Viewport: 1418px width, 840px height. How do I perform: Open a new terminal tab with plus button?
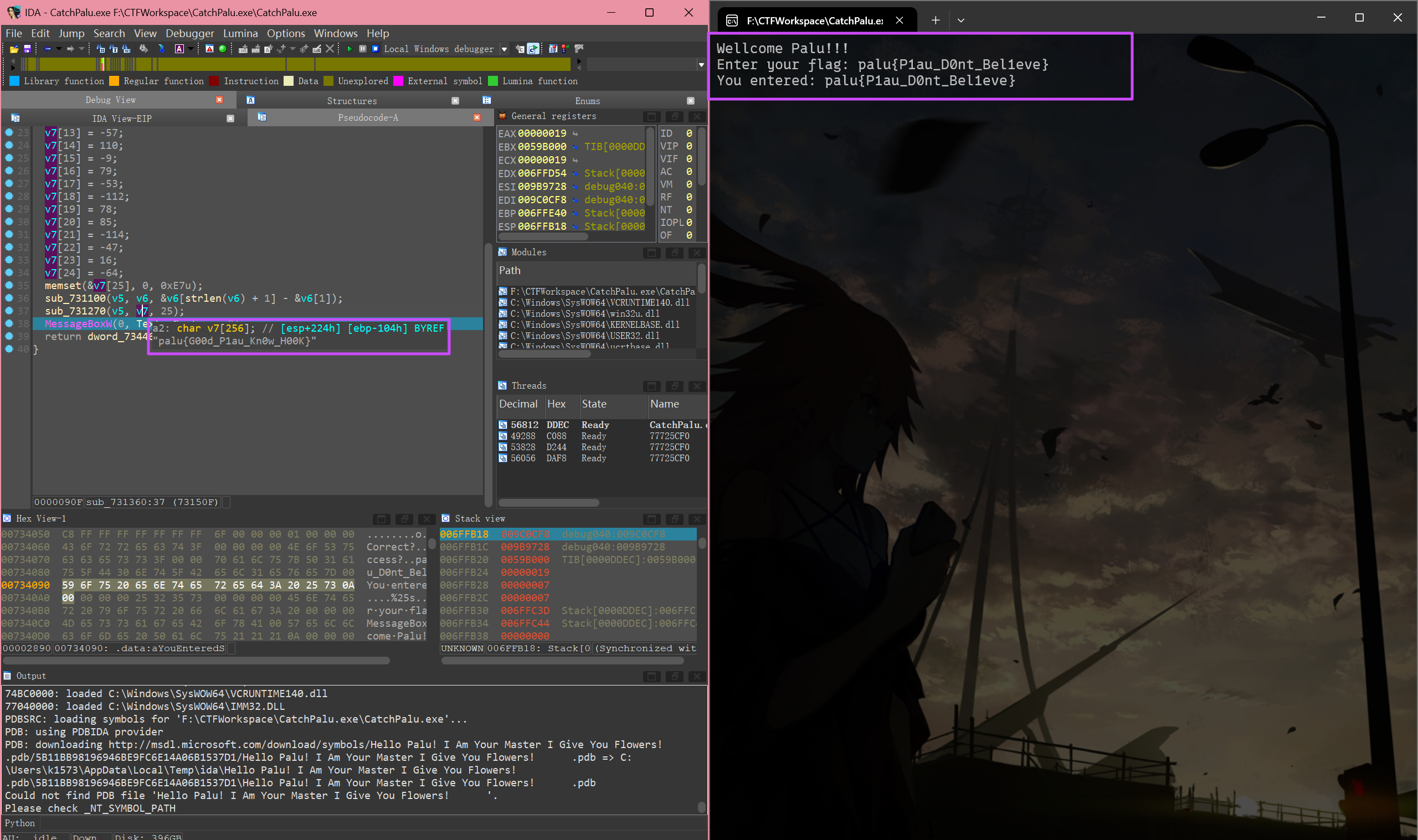(935, 20)
